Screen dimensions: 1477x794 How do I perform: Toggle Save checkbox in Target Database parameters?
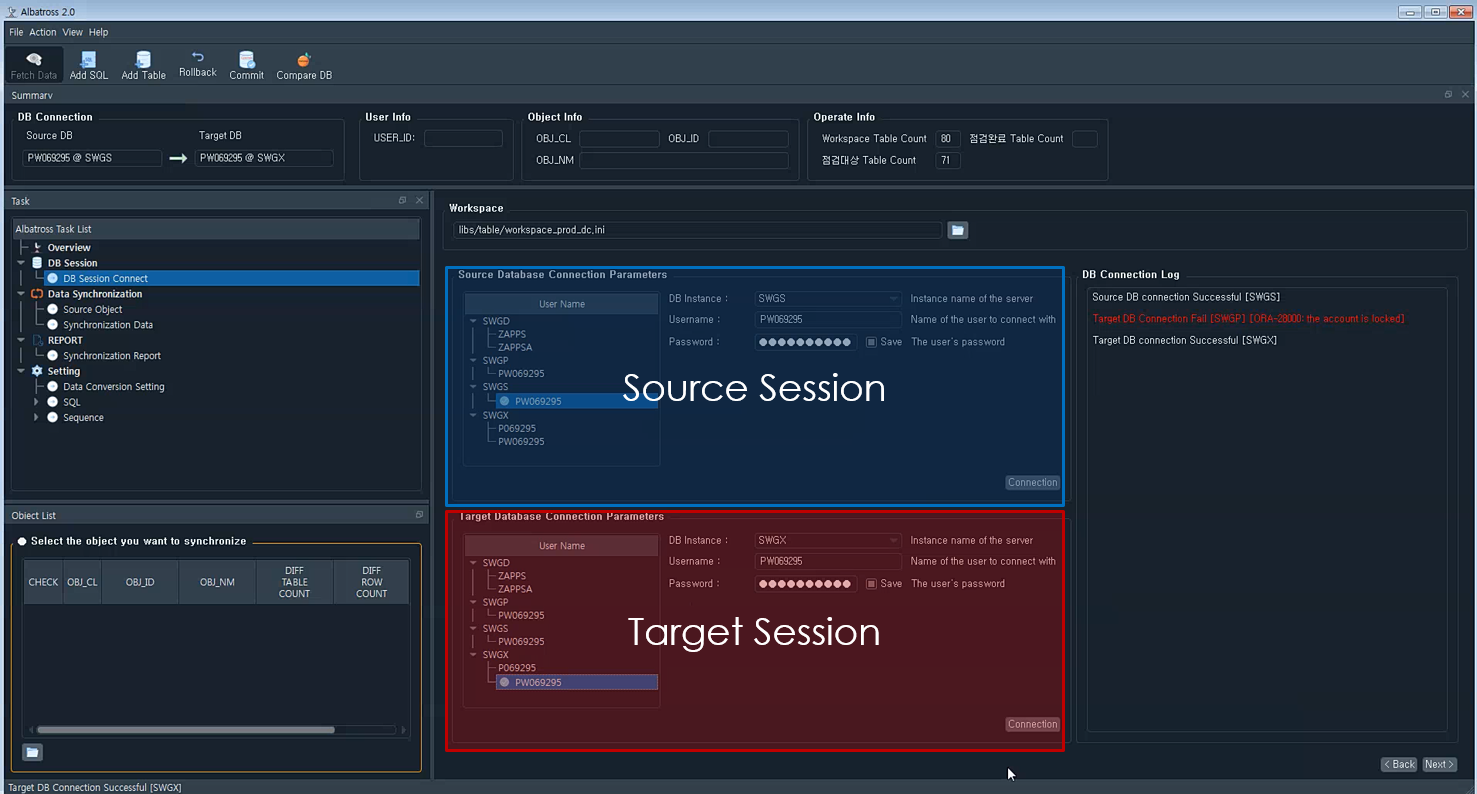[x=871, y=584]
